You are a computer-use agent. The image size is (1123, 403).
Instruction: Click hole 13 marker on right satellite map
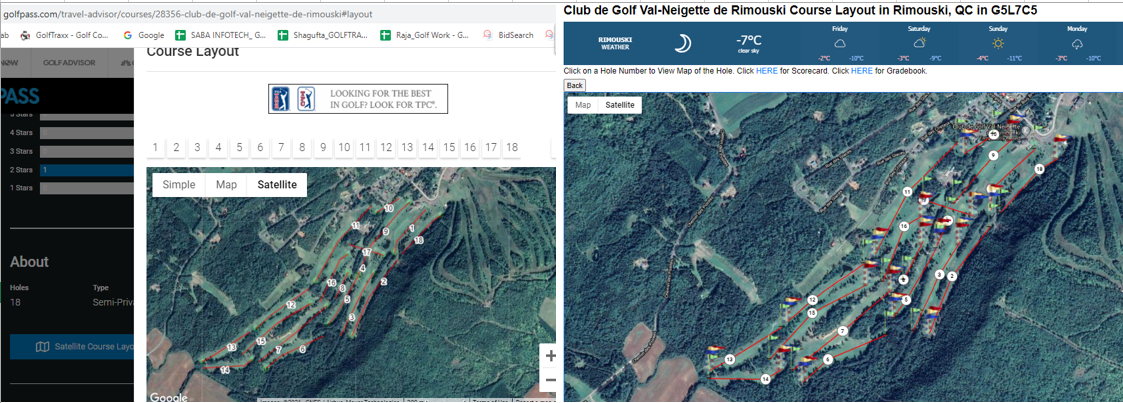(x=730, y=359)
